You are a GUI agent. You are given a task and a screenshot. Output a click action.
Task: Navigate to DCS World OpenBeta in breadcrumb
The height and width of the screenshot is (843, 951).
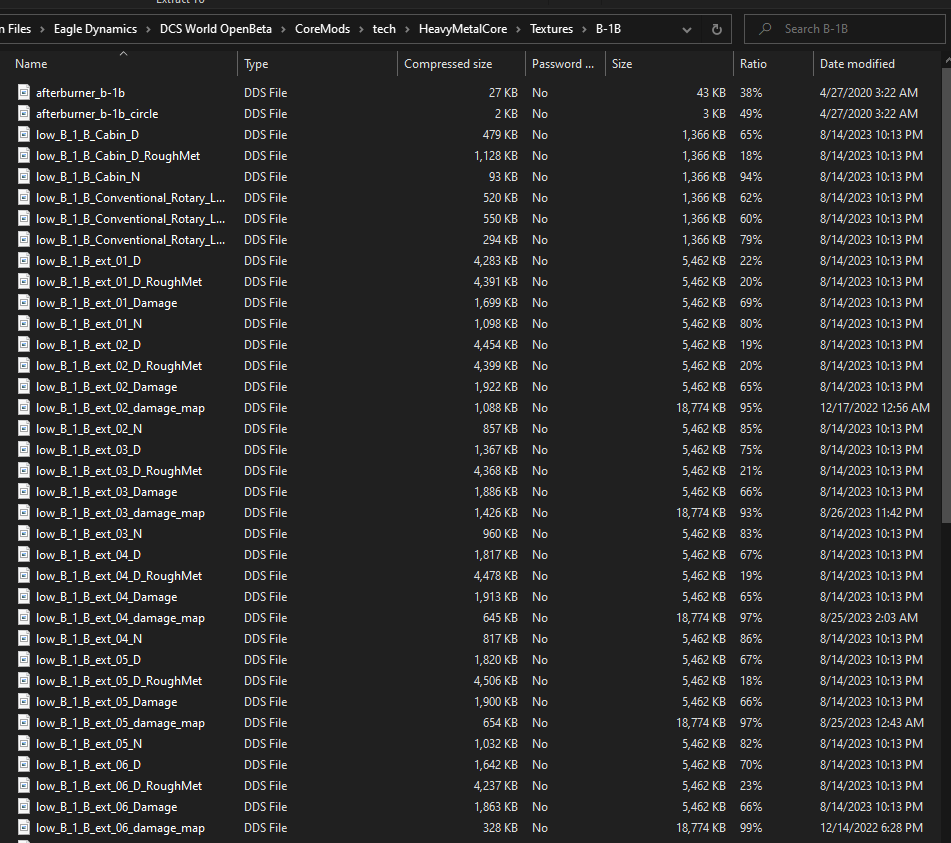pos(216,29)
